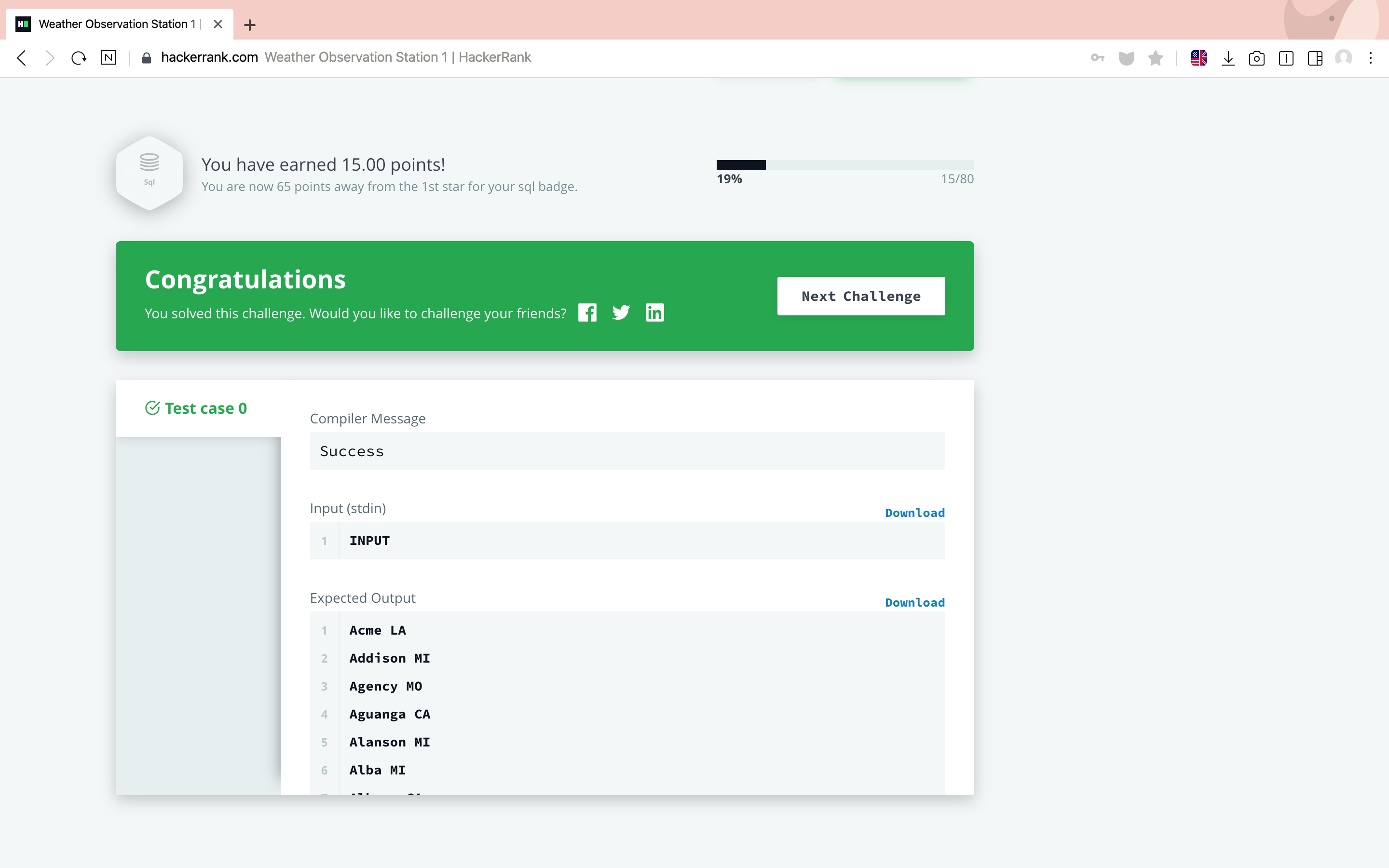Toggle the browser sidebar panel
Image resolution: width=1389 pixels, height=868 pixels.
(1315, 58)
